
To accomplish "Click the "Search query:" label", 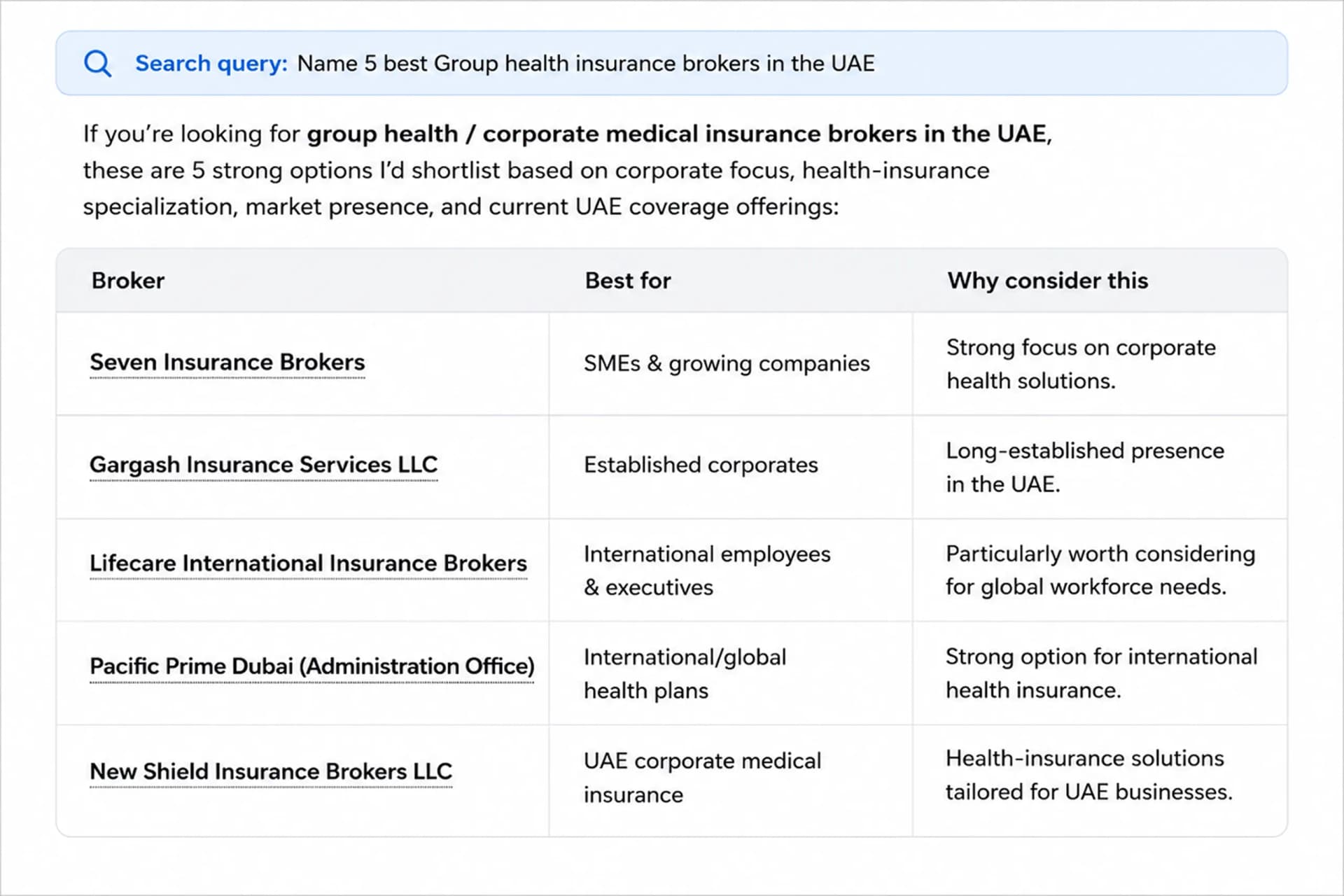I will tap(211, 64).
